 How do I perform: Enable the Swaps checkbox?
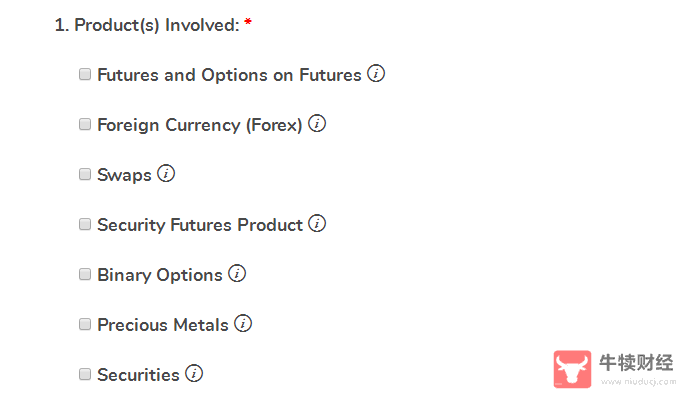click(85, 174)
